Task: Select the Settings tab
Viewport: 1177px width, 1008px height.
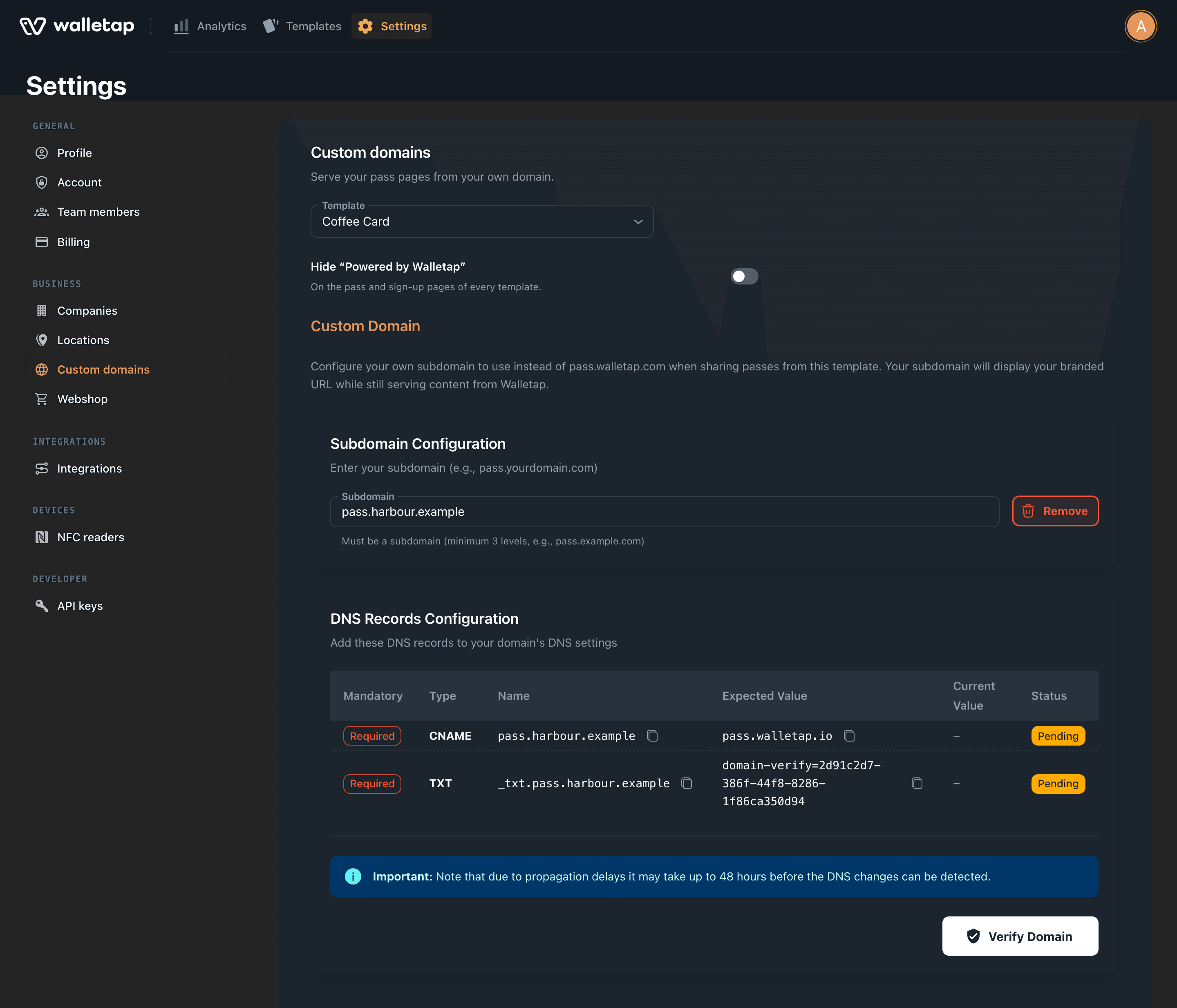Action: [x=392, y=26]
